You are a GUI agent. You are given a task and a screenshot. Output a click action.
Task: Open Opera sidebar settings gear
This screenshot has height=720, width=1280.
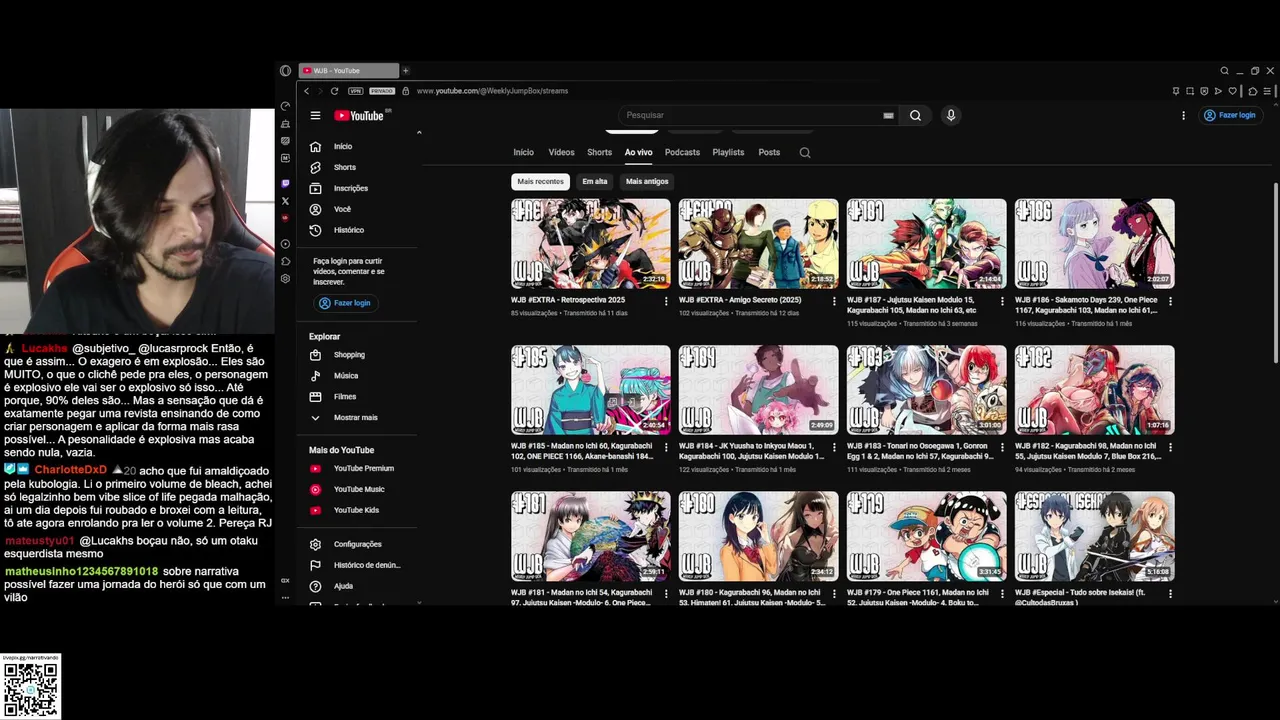285,279
